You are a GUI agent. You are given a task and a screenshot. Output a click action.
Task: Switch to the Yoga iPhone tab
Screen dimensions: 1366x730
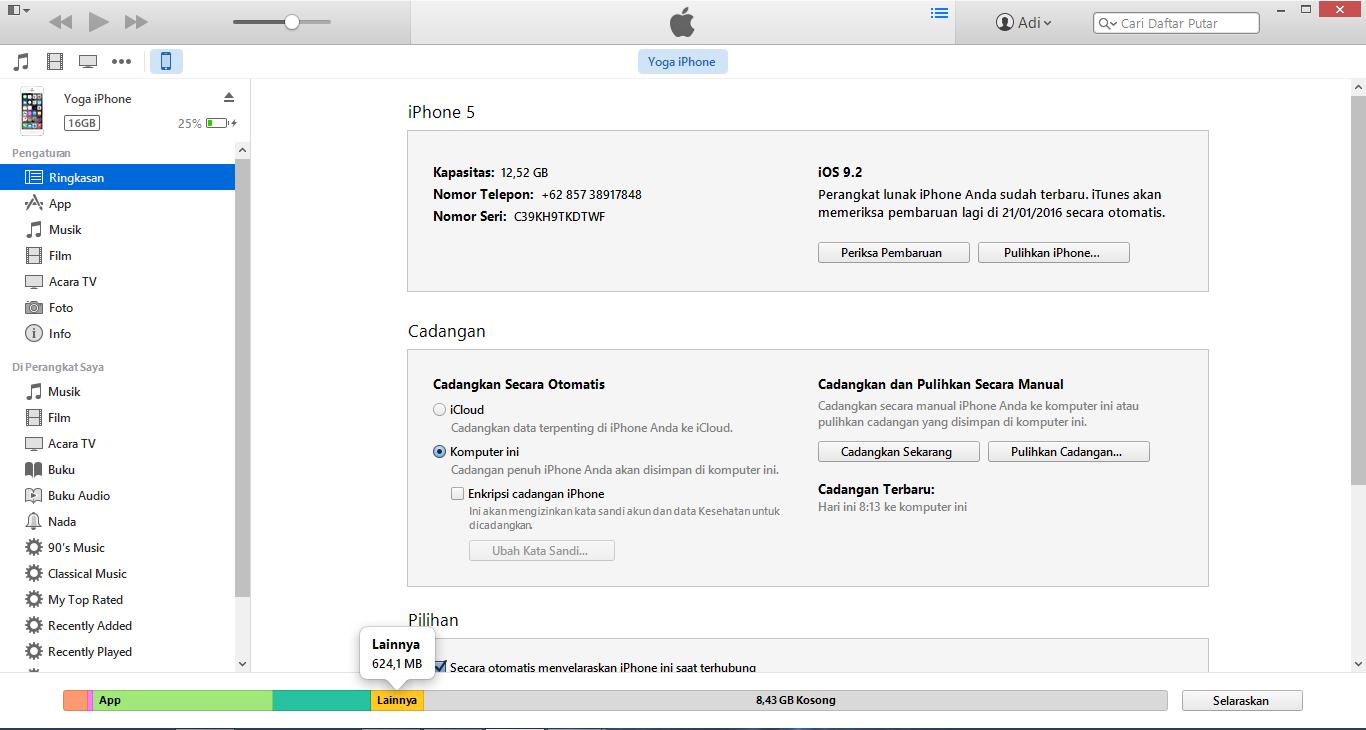[x=682, y=62]
